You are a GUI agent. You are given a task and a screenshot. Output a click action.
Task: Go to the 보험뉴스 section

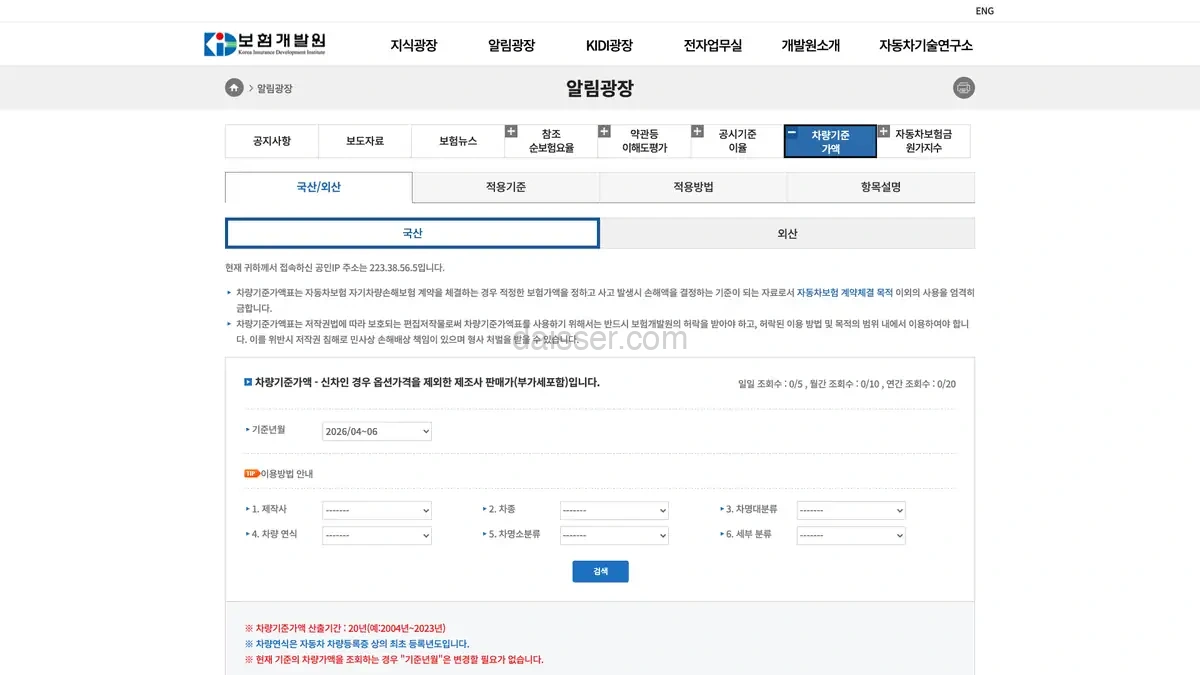458,141
